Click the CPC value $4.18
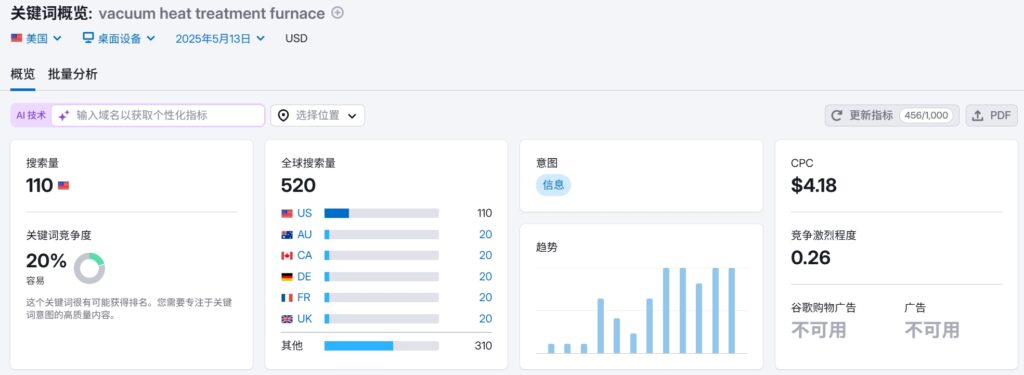The width and height of the screenshot is (1024, 375). coord(814,186)
